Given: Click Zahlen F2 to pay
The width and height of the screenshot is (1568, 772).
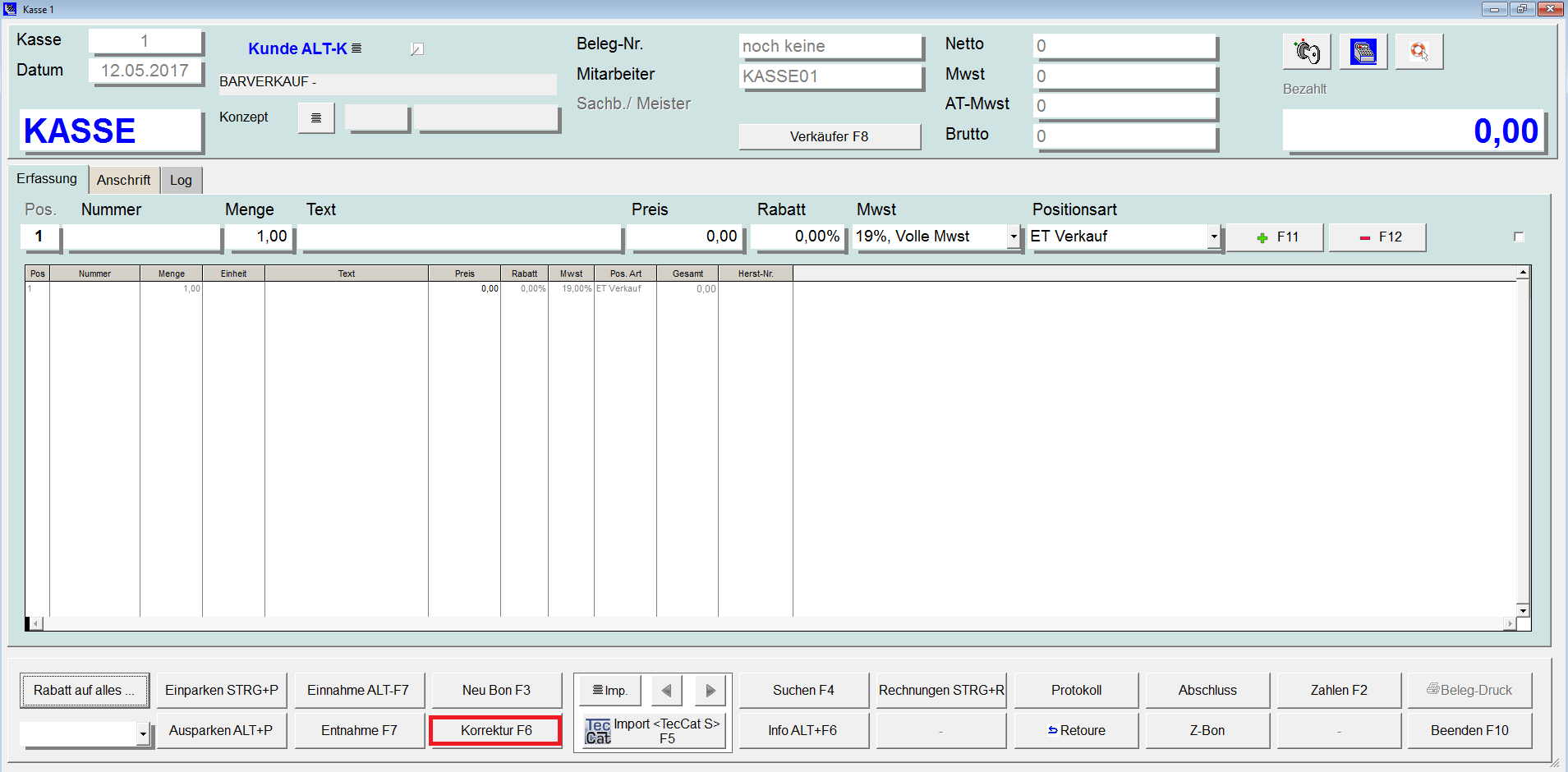Looking at the screenshot, I should click(1339, 691).
